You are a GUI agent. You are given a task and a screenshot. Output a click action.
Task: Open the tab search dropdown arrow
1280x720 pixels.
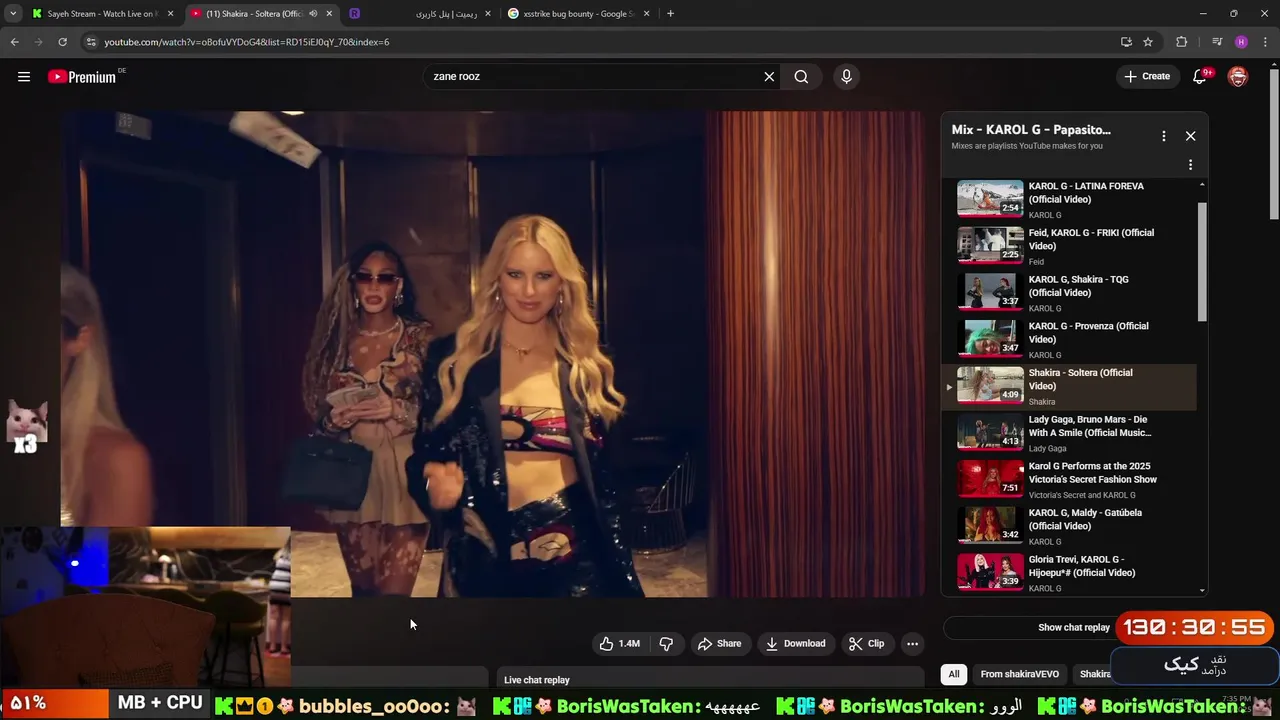[x=13, y=14]
